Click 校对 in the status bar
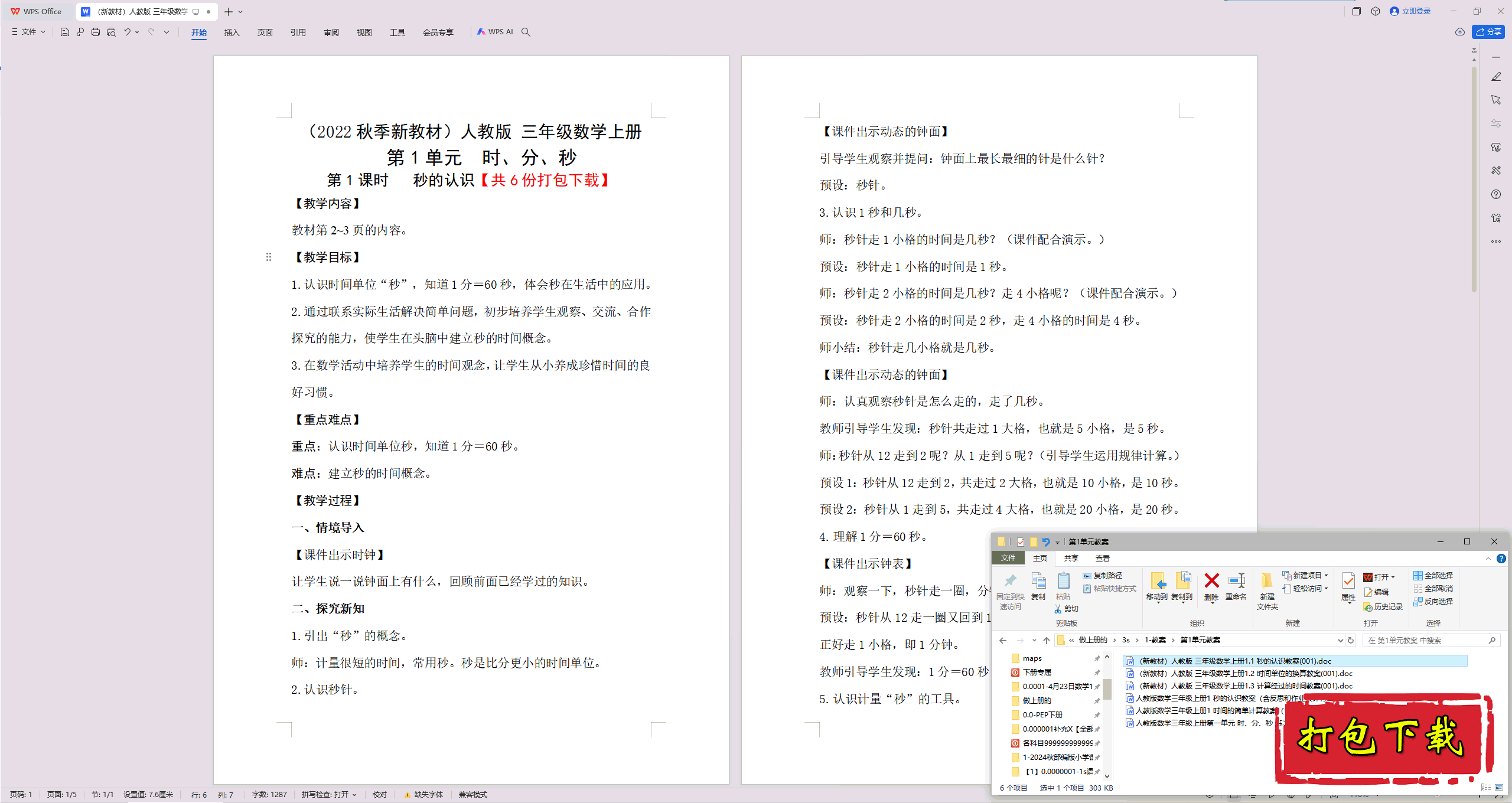Image resolution: width=1512 pixels, height=803 pixels. 380,795
